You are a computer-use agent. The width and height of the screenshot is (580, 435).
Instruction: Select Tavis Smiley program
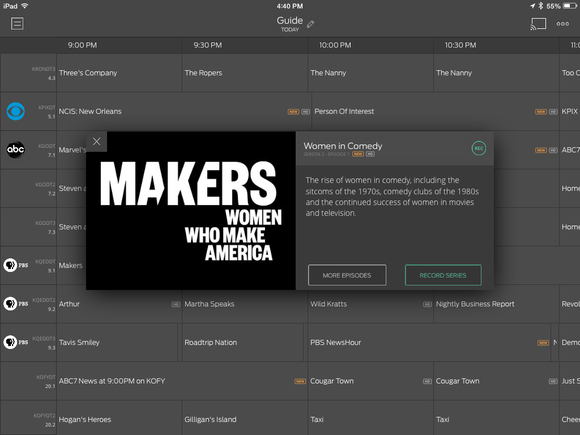click(117, 343)
